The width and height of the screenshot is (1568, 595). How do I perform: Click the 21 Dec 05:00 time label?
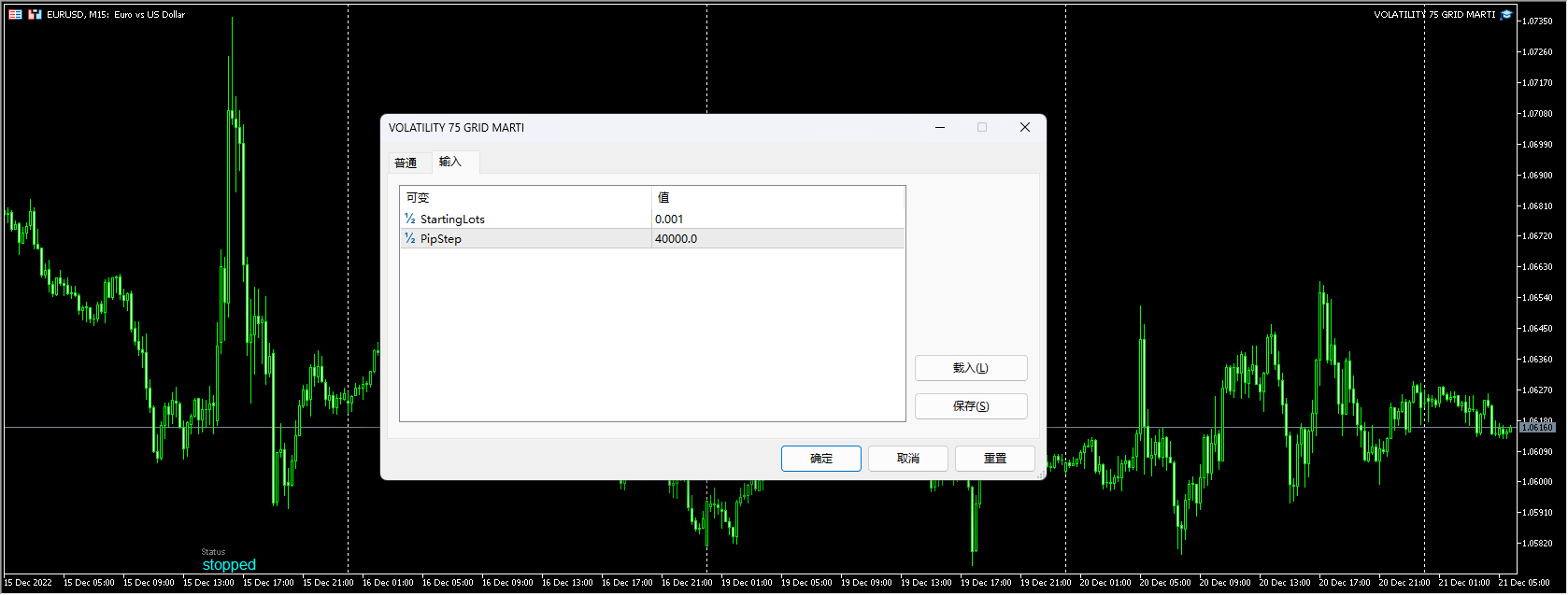[1524, 583]
